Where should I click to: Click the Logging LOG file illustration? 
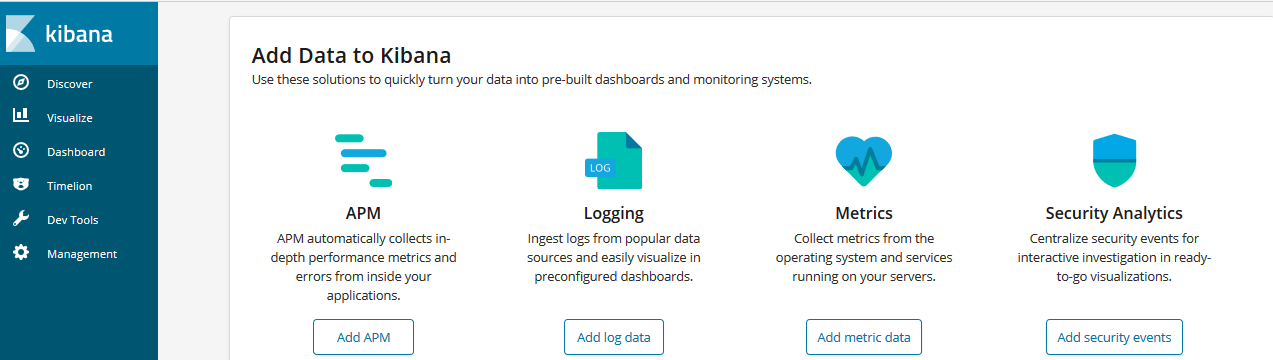613,160
